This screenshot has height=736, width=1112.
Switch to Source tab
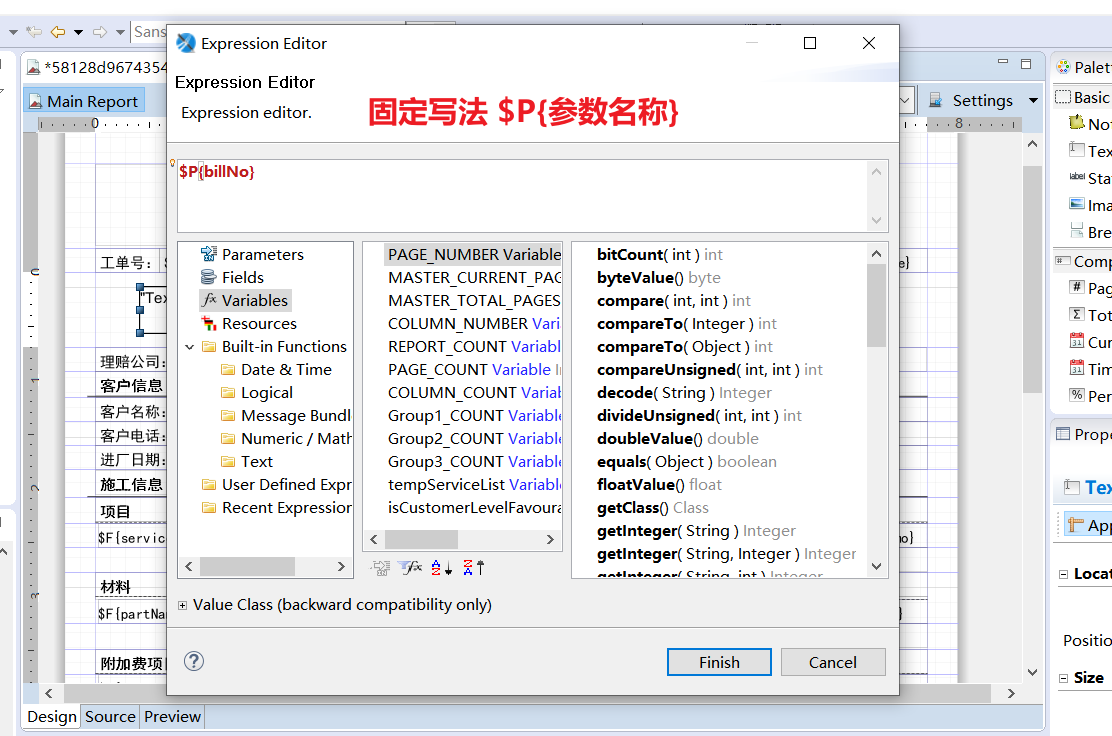[x=110, y=717]
